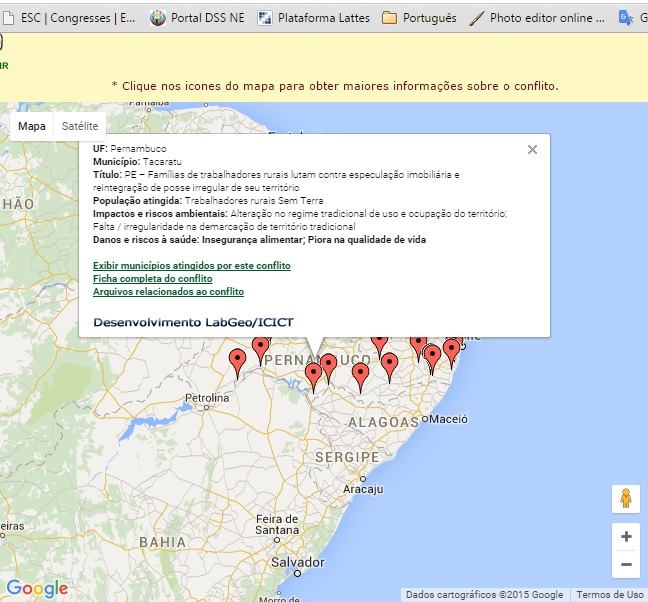Open the Português bookmarks folder

click(419, 18)
